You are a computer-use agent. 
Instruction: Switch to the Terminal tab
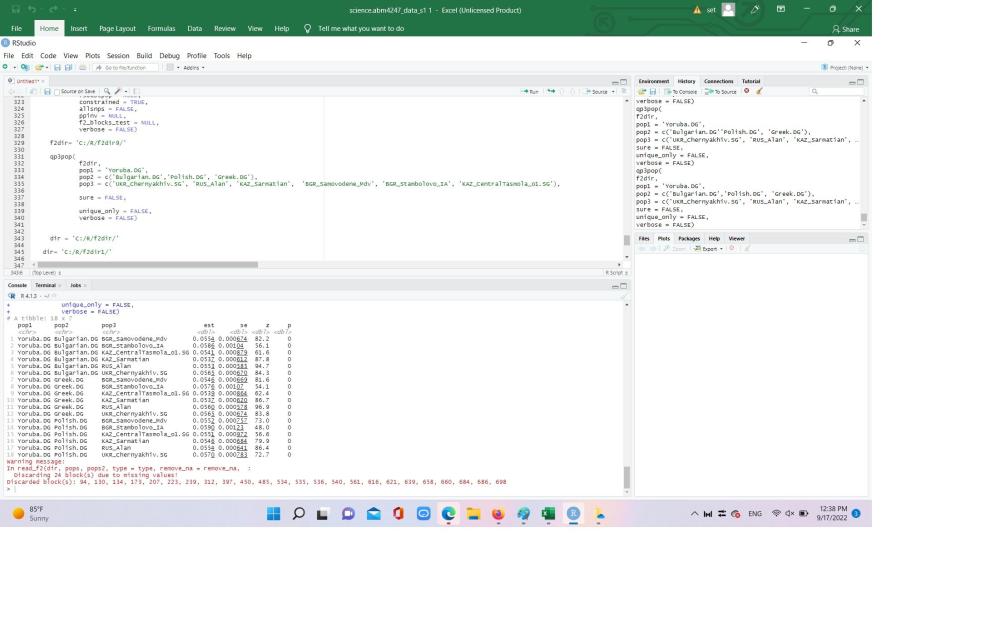click(x=46, y=285)
